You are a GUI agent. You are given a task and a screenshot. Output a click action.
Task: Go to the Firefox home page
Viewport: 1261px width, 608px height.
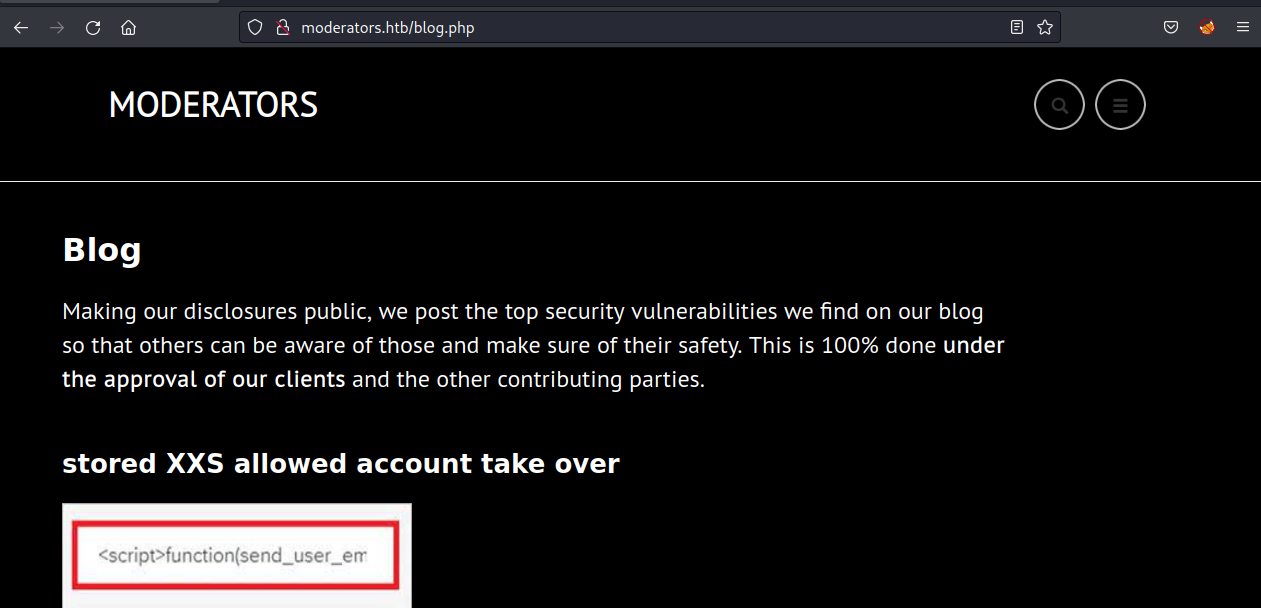128,28
